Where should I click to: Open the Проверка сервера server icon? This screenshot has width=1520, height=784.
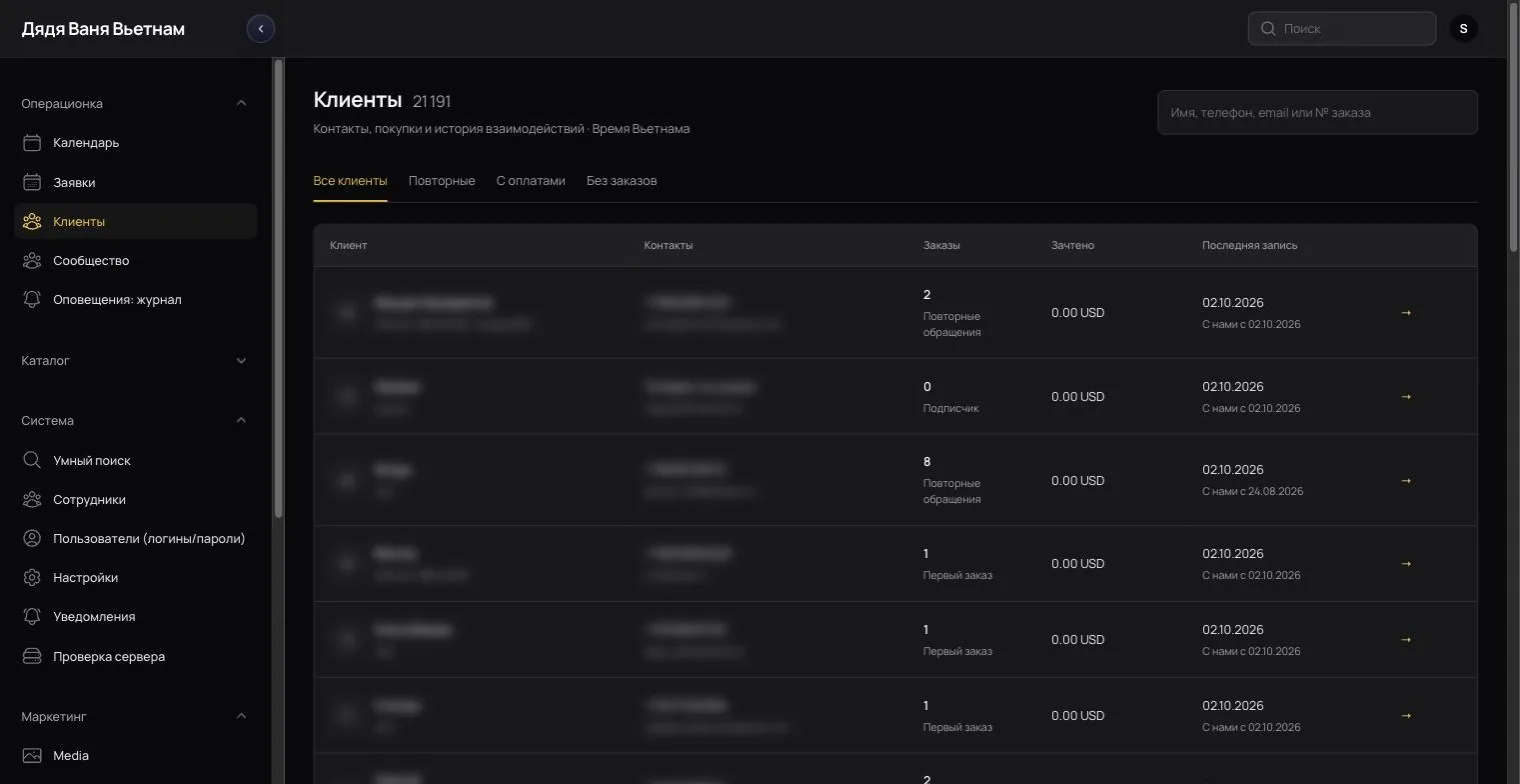[32, 656]
